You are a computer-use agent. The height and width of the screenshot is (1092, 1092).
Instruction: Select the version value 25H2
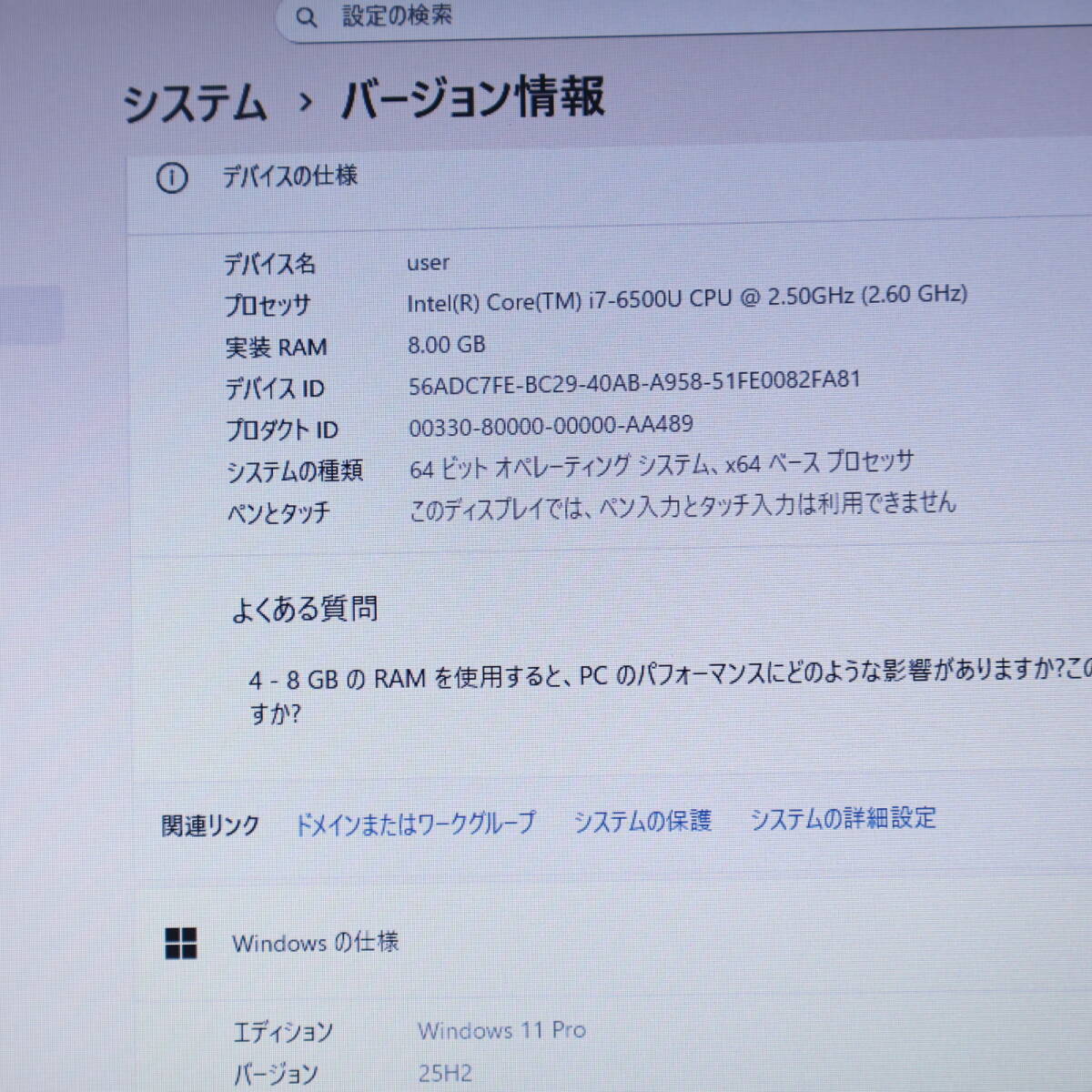pyautogui.click(x=445, y=1073)
